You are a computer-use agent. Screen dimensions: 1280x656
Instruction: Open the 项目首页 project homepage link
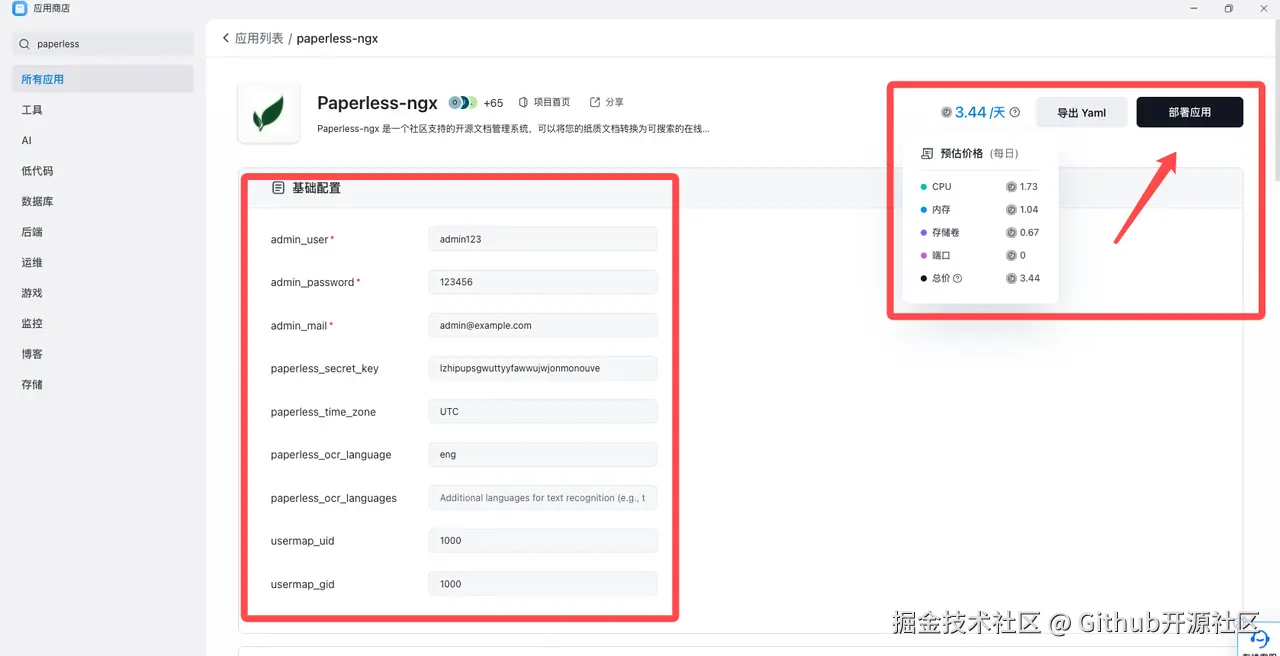(552, 102)
